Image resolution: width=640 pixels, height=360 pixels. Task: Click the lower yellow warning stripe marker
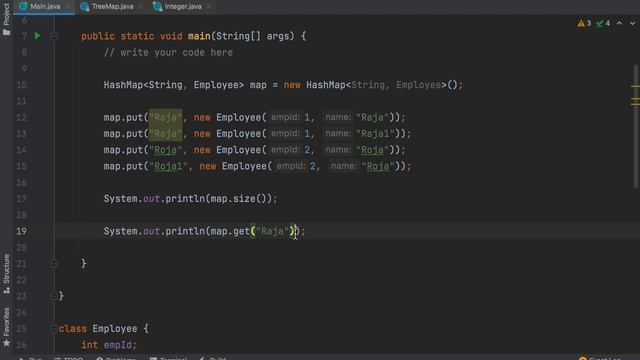tap(635, 105)
